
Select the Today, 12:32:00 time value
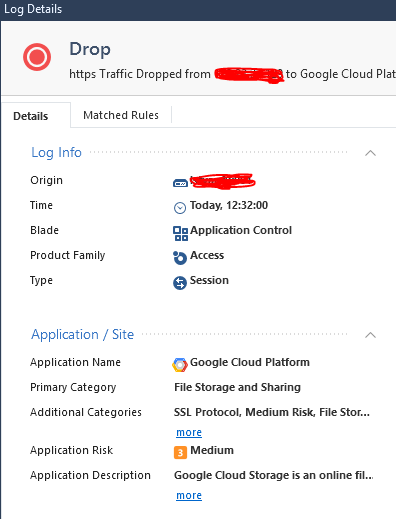(x=229, y=205)
